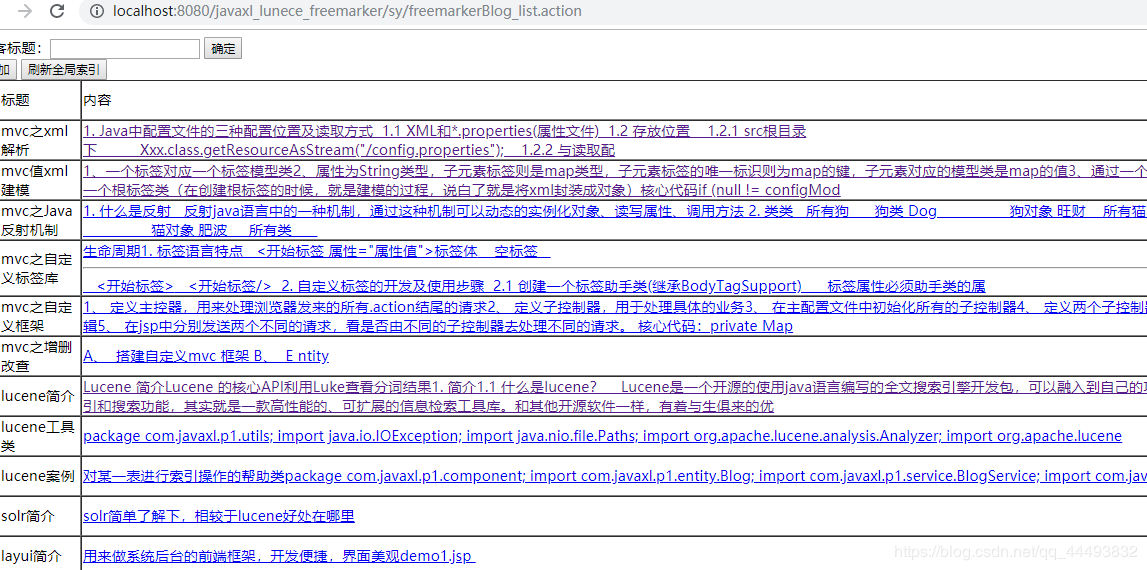Open the site information icon beside the URL
Viewport: 1147px width, 570px height.
(96, 11)
